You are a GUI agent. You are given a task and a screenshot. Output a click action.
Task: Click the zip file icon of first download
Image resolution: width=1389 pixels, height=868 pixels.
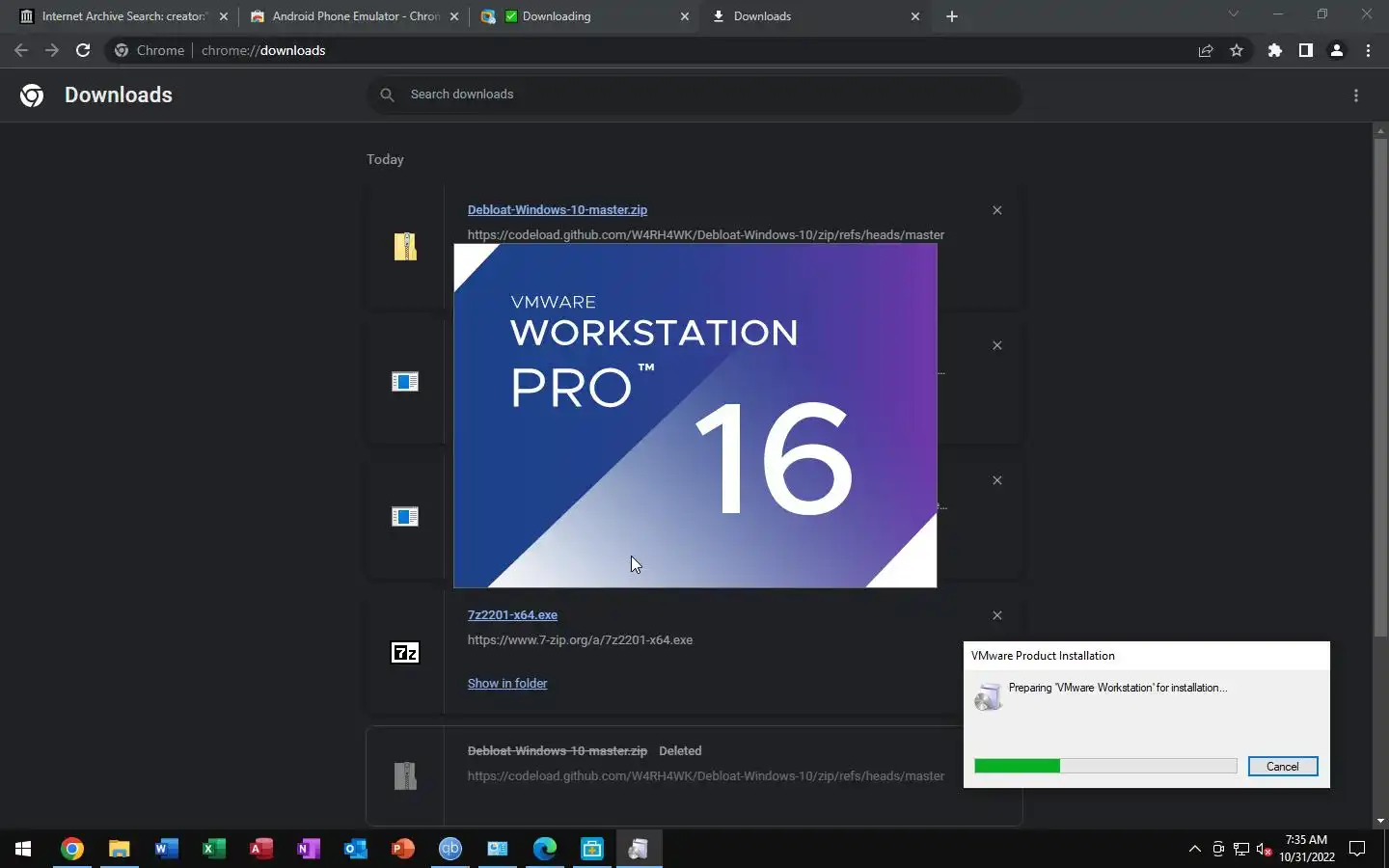point(405,247)
